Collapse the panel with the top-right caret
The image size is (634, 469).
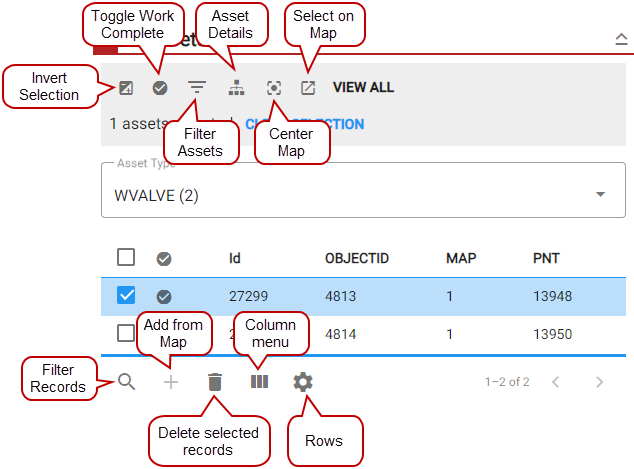tap(621, 39)
